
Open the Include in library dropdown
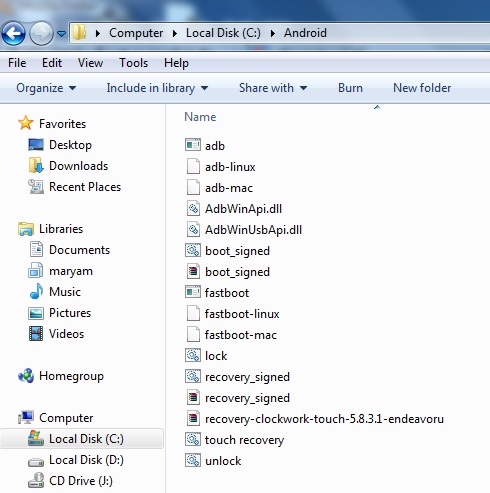157,88
